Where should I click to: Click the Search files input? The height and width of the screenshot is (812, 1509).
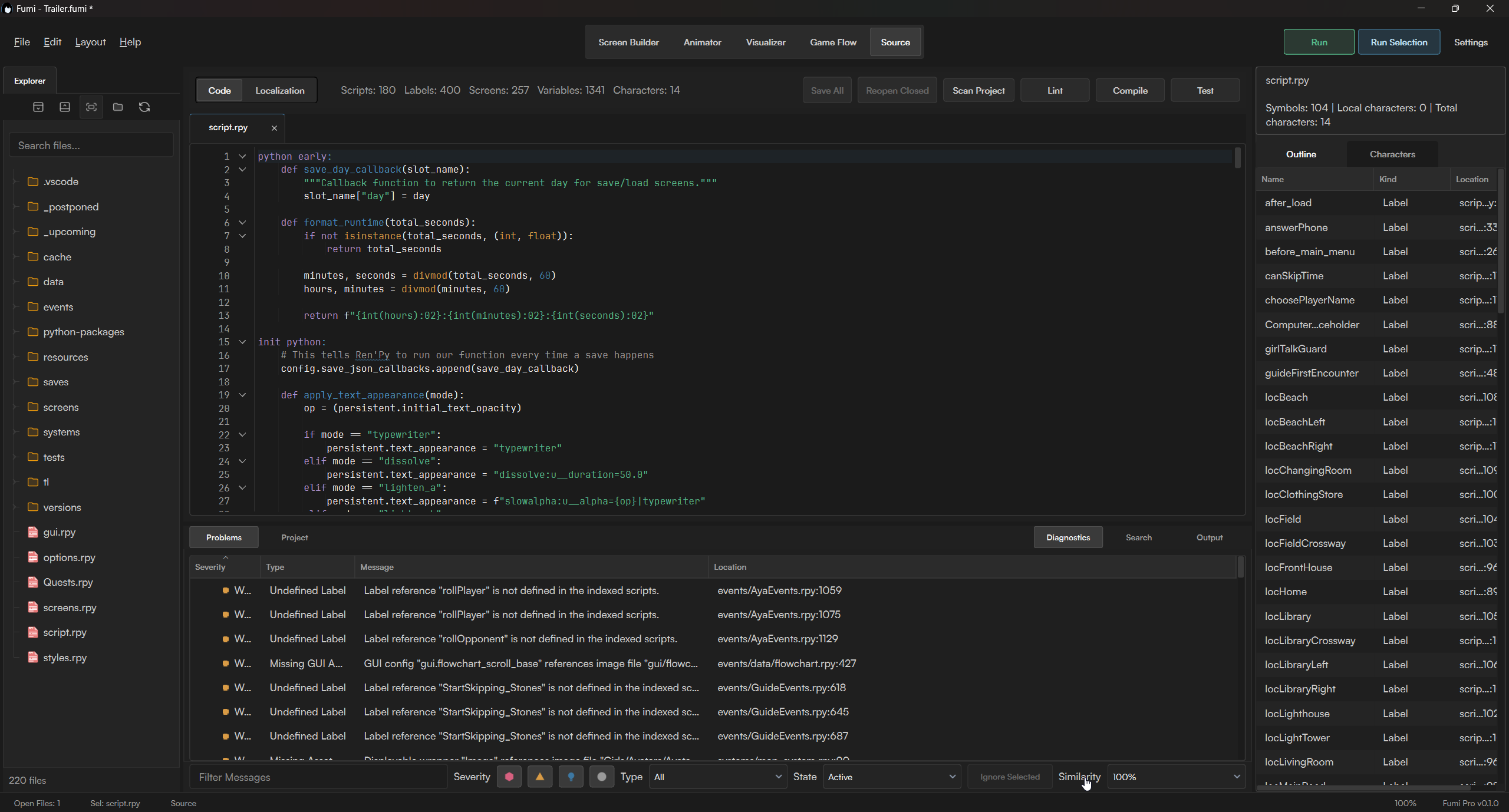click(x=91, y=146)
